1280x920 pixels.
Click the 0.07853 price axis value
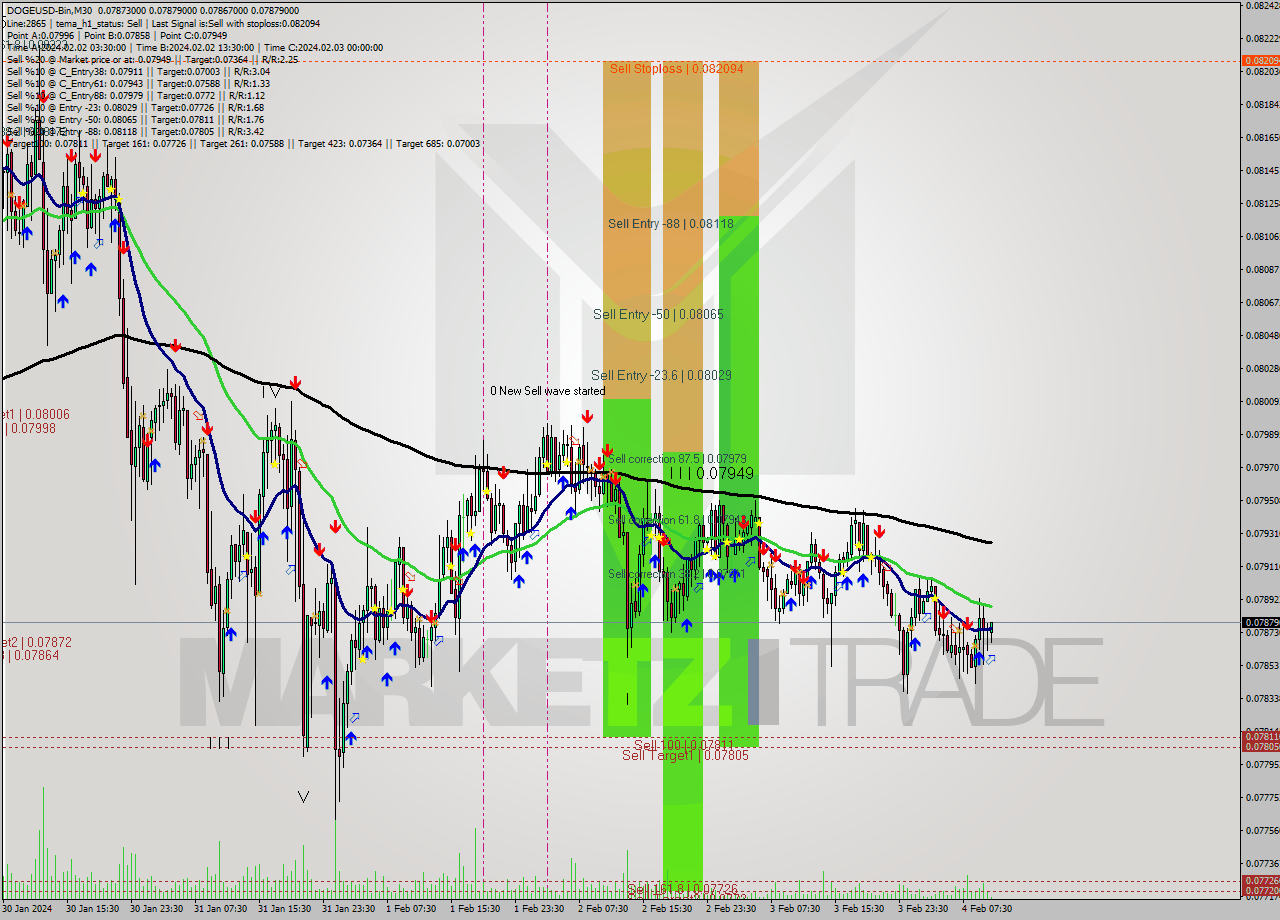1262,665
